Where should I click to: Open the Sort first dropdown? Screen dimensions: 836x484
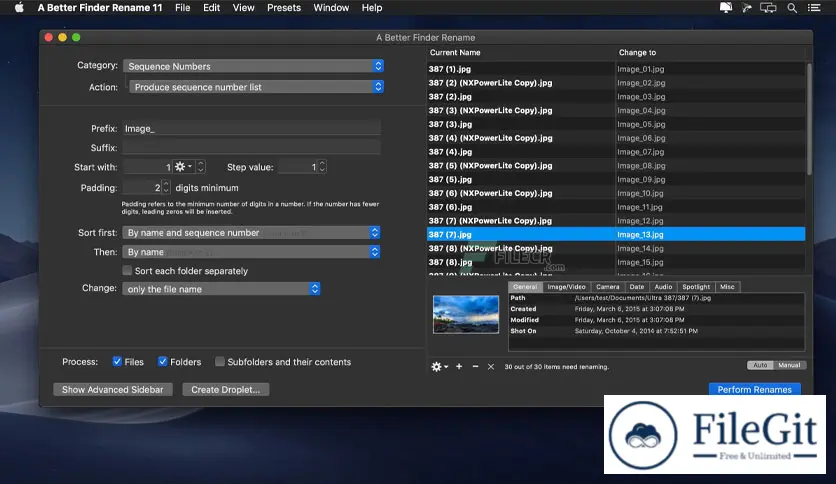tap(251, 232)
